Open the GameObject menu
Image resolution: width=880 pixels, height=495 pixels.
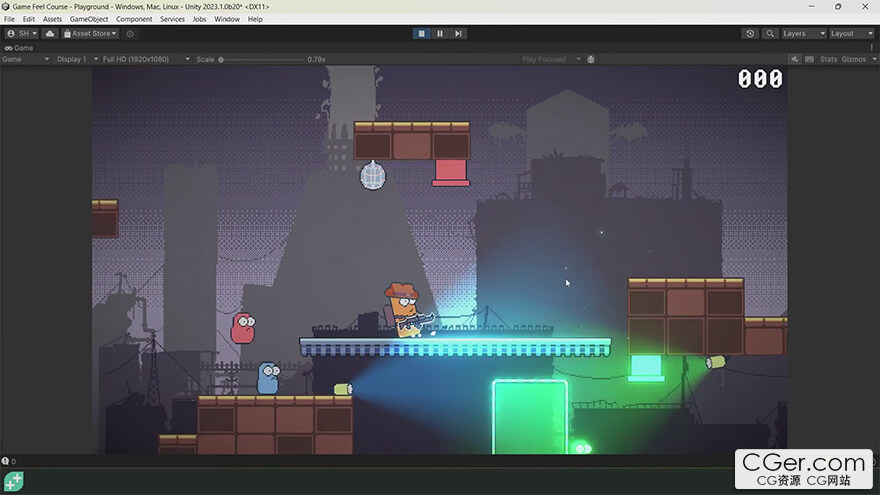[x=88, y=19]
